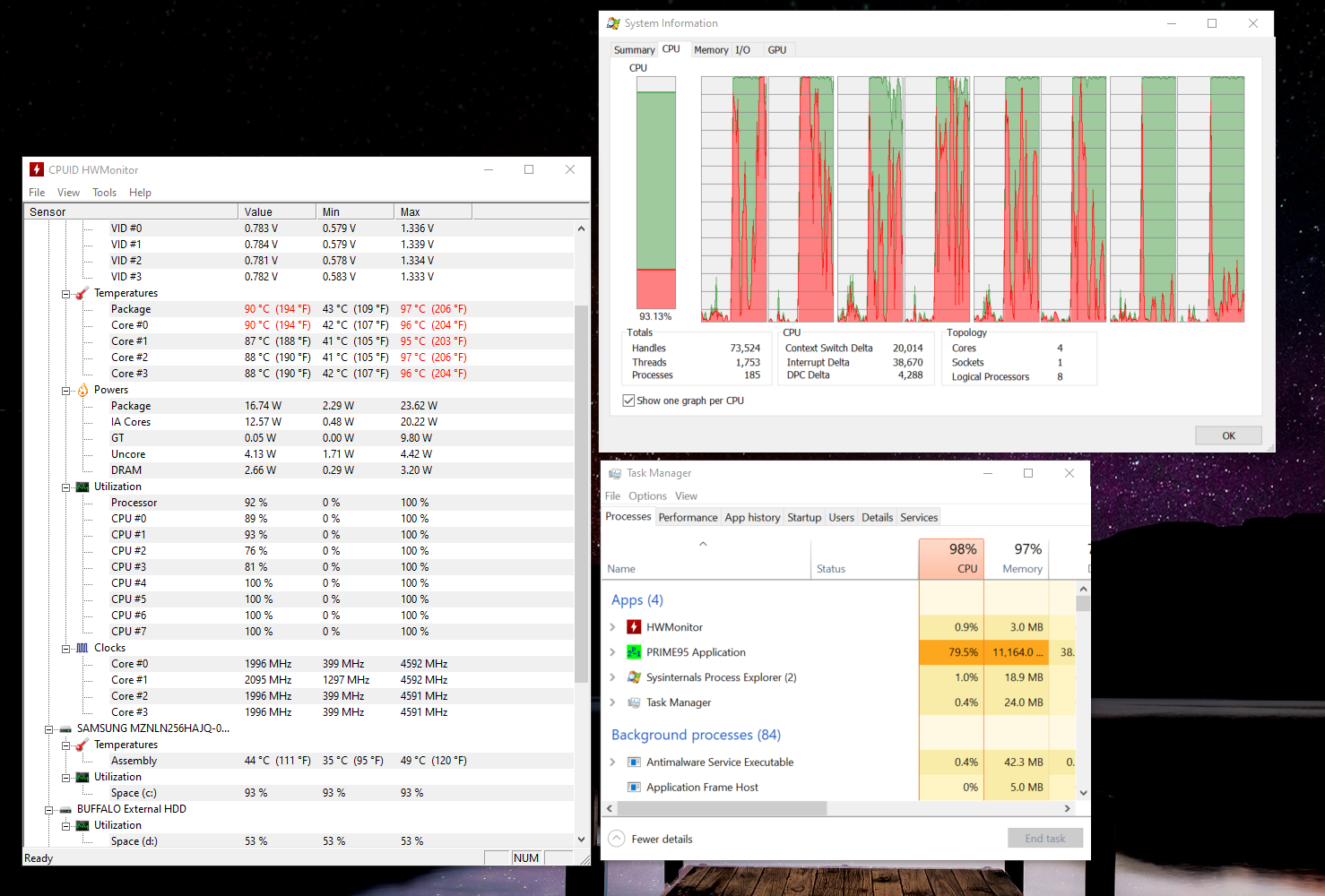Open the Startup tab in Task Manager

[804, 518]
